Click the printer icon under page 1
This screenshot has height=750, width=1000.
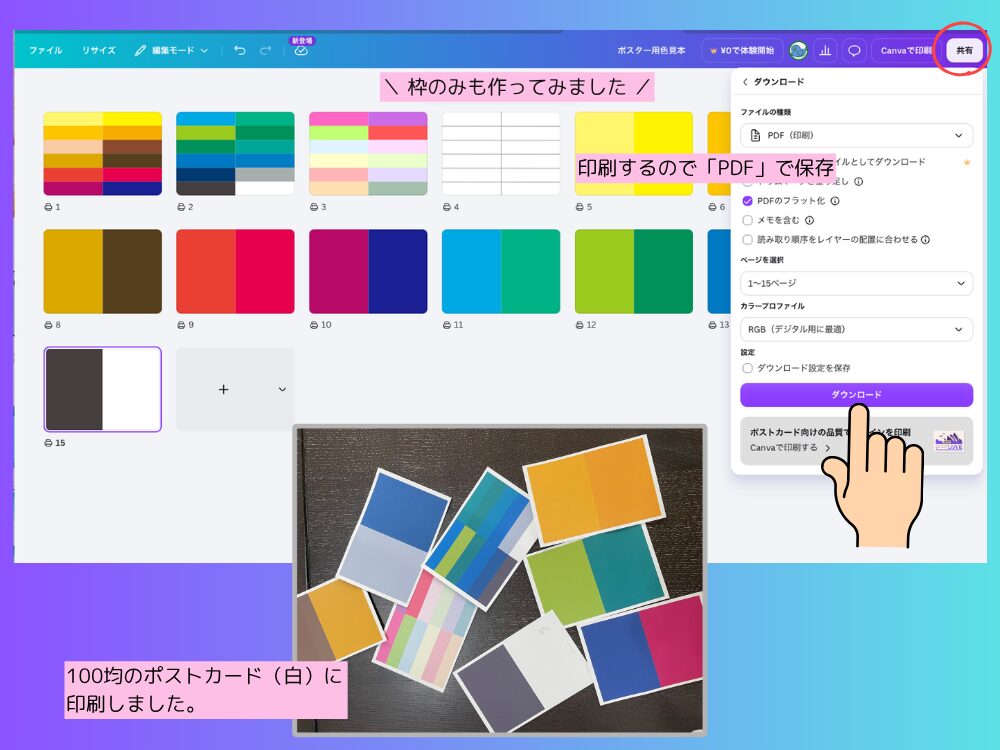pyautogui.click(x=48, y=207)
